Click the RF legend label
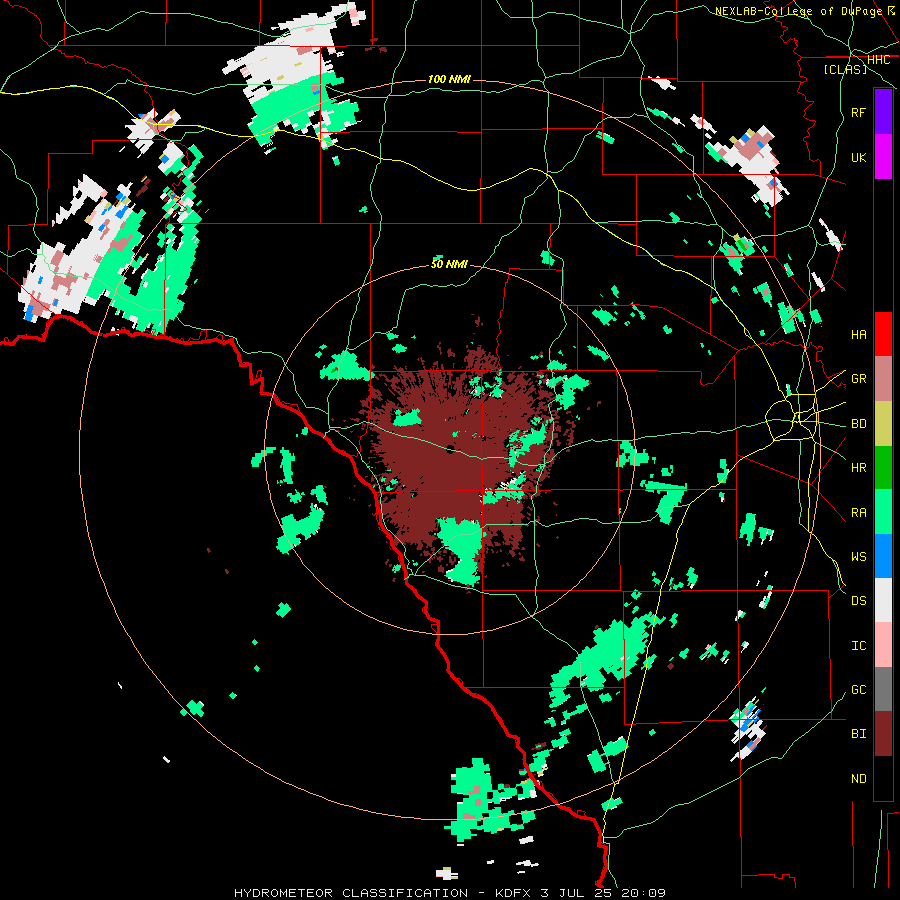Image resolution: width=900 pixels, height=900 pixels. [859, 112]
